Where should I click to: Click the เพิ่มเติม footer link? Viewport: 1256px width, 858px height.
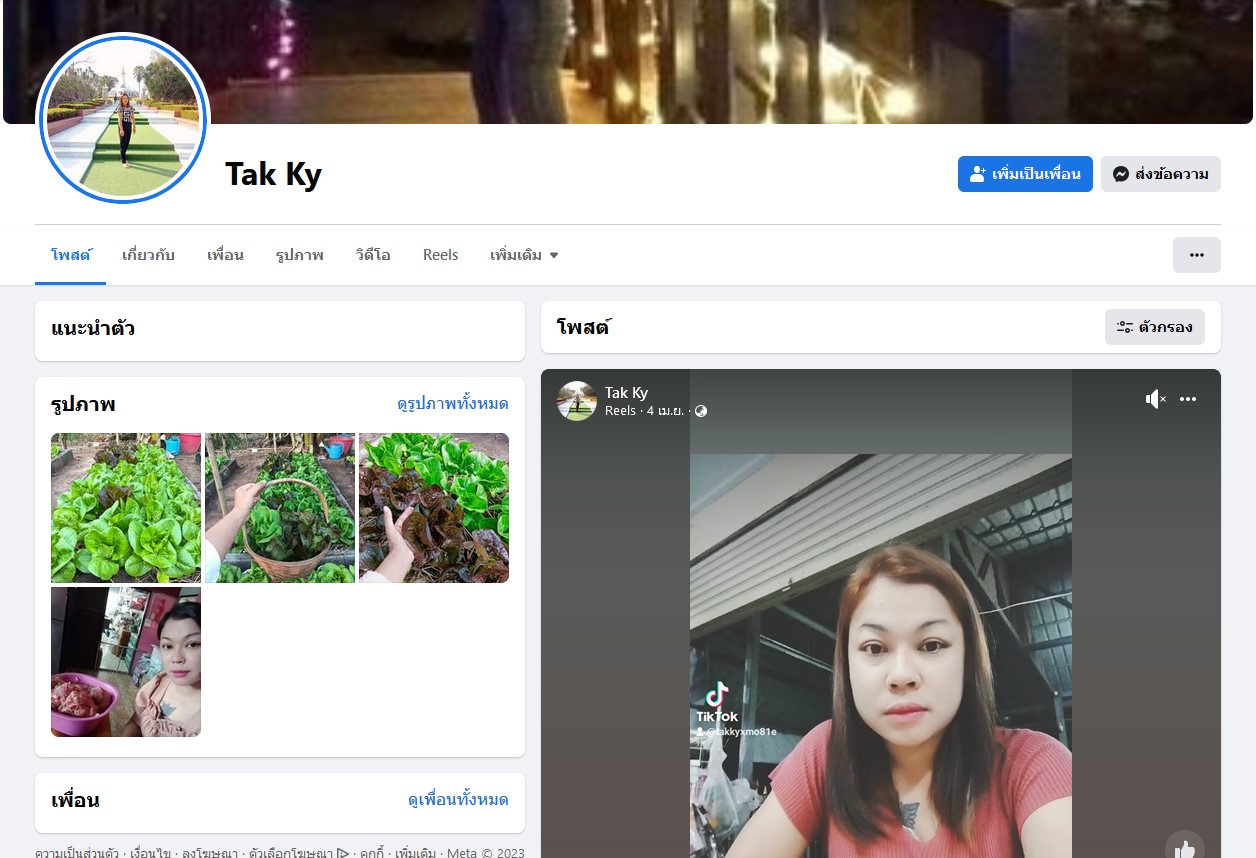pyautogui.click(x=416, y=853)
